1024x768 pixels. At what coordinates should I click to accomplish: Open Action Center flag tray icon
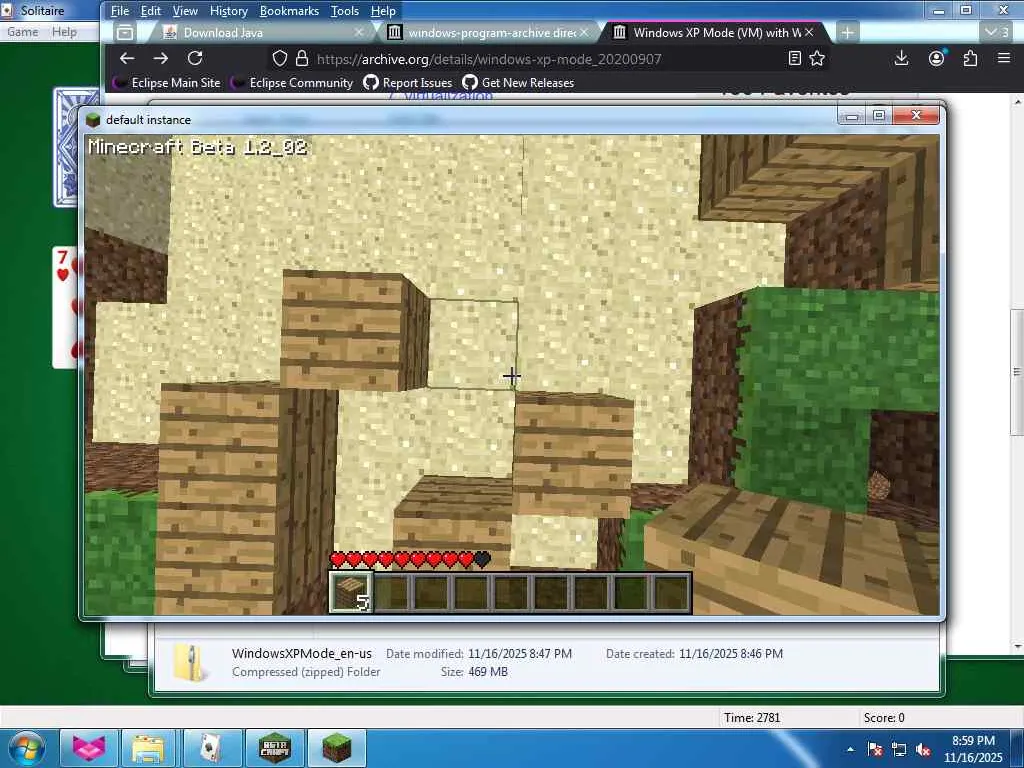[875, 750]
